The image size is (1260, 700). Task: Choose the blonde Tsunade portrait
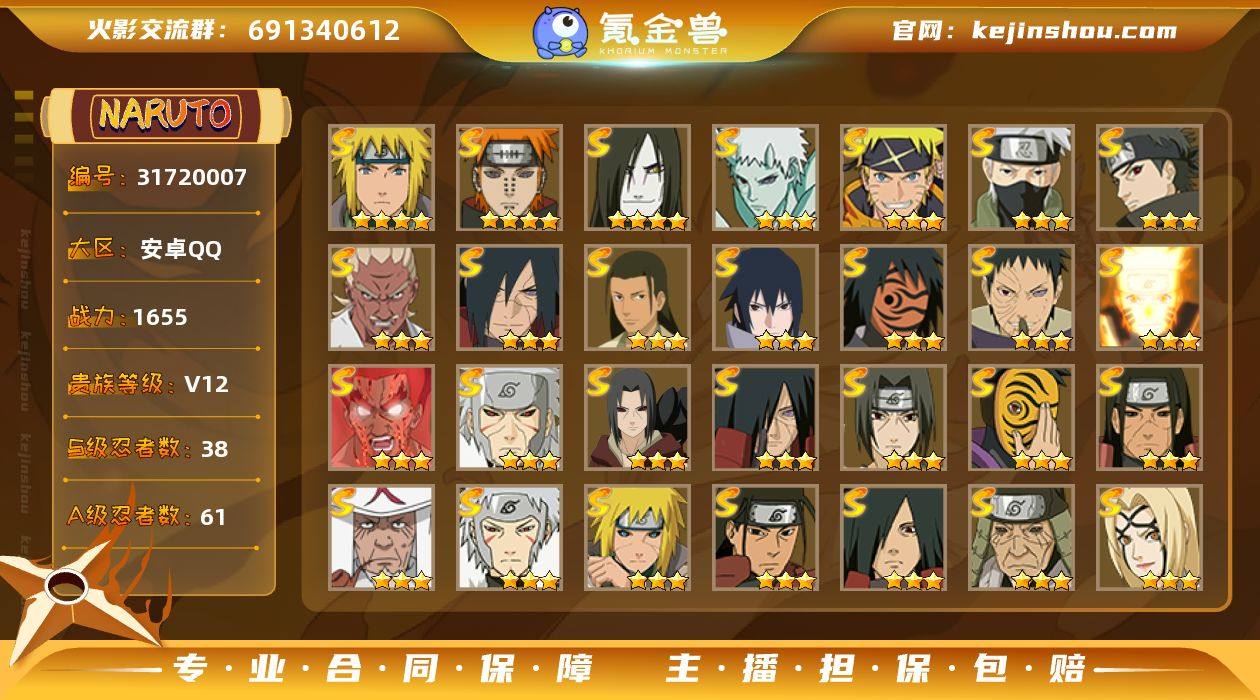pyautogui.click(x=1149, y=538)
